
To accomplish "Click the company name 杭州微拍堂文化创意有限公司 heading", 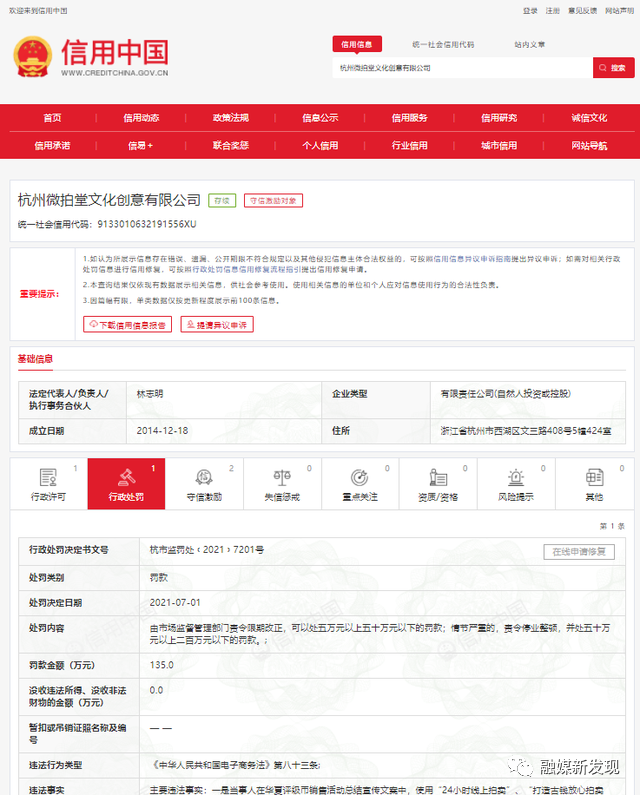I will 109,200.
